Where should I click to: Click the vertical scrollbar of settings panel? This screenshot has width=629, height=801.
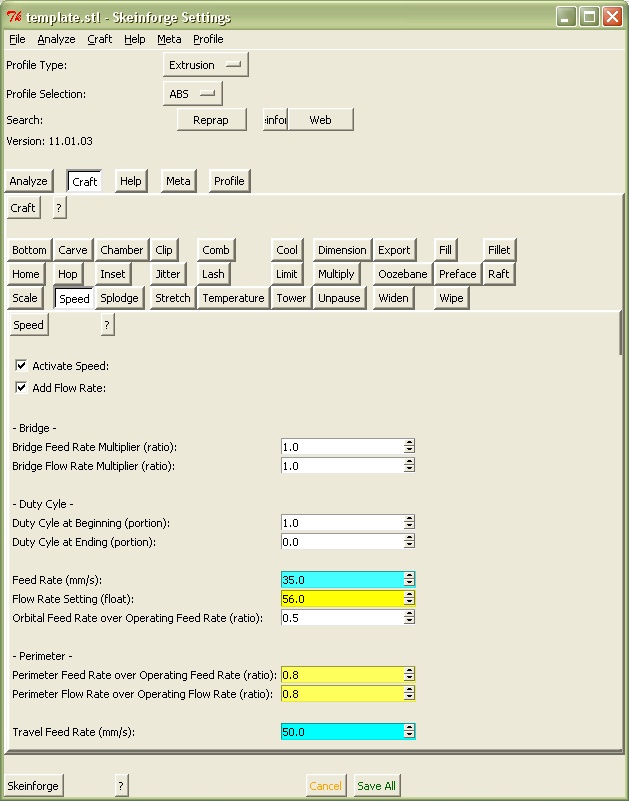(x=621, y=334)
